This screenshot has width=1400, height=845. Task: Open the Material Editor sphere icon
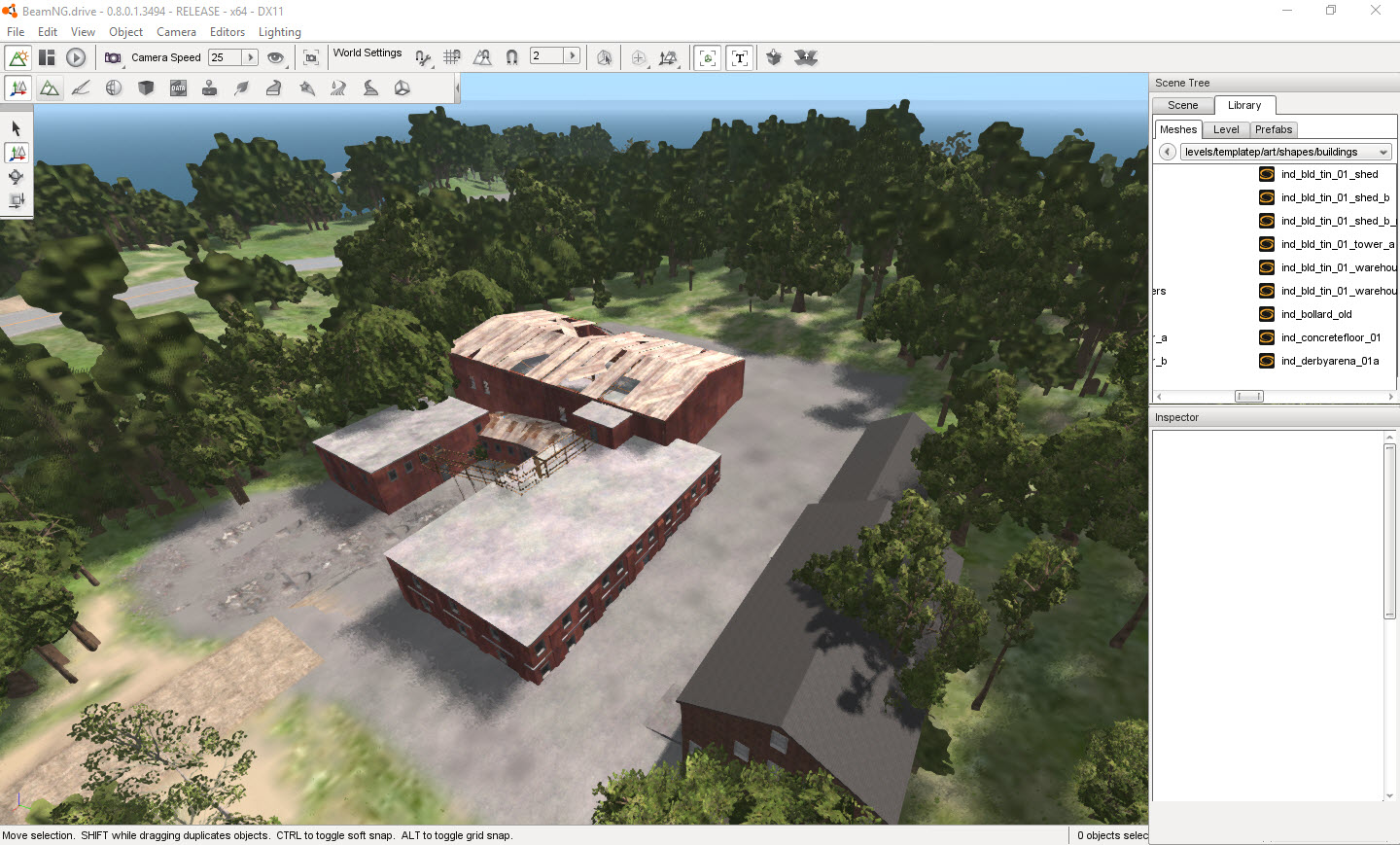point(114,88)
